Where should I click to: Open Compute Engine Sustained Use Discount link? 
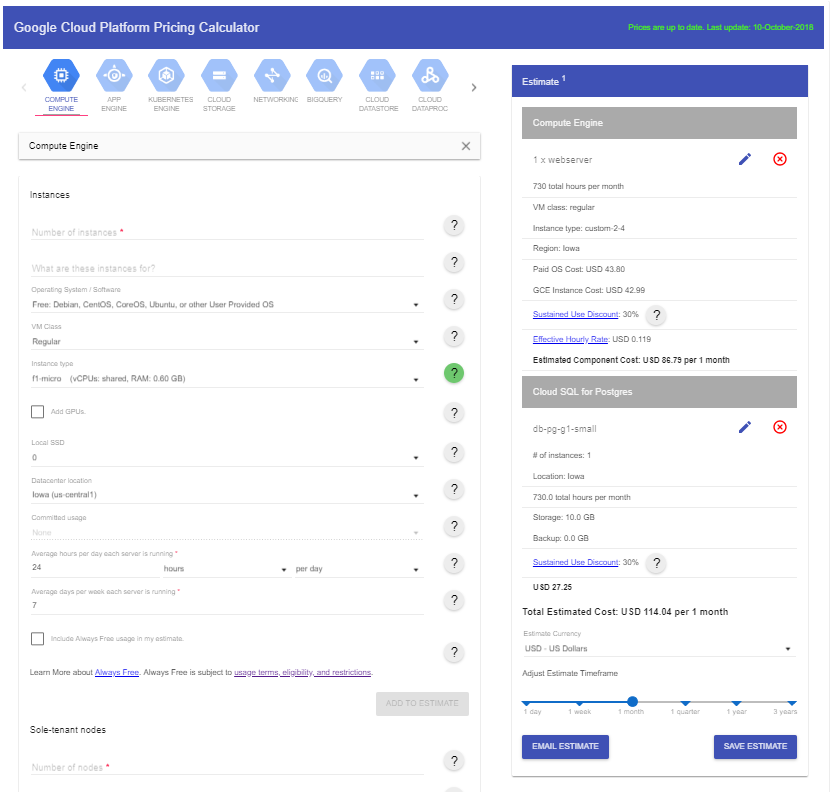click(576, 314)
